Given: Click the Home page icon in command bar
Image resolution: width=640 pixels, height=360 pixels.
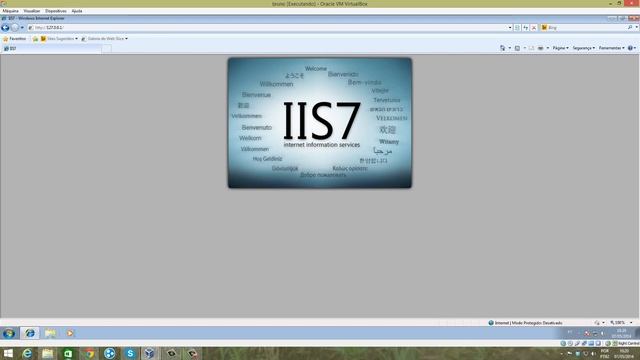Looking at the screenshot, I should pos(502,48).
